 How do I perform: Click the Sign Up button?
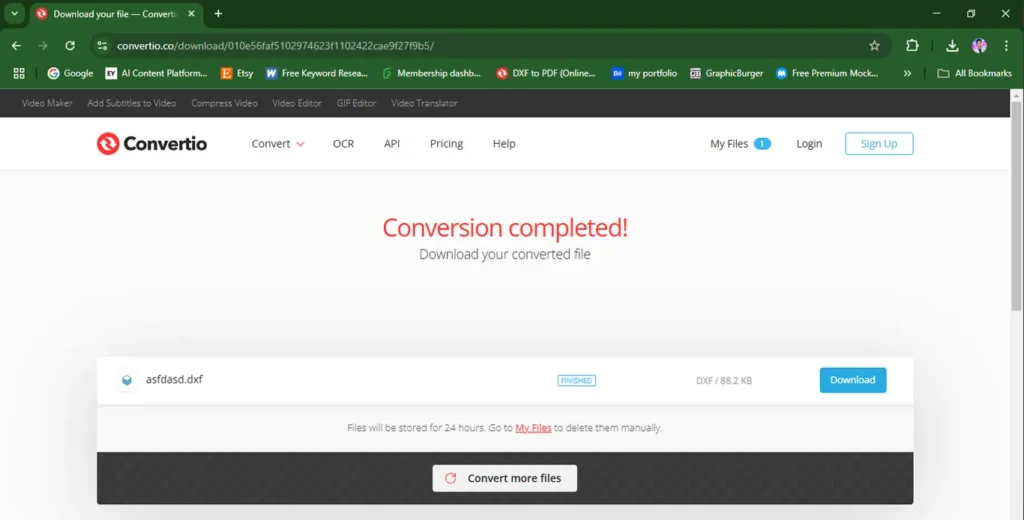pyautogui.click(x=878, y=144)
